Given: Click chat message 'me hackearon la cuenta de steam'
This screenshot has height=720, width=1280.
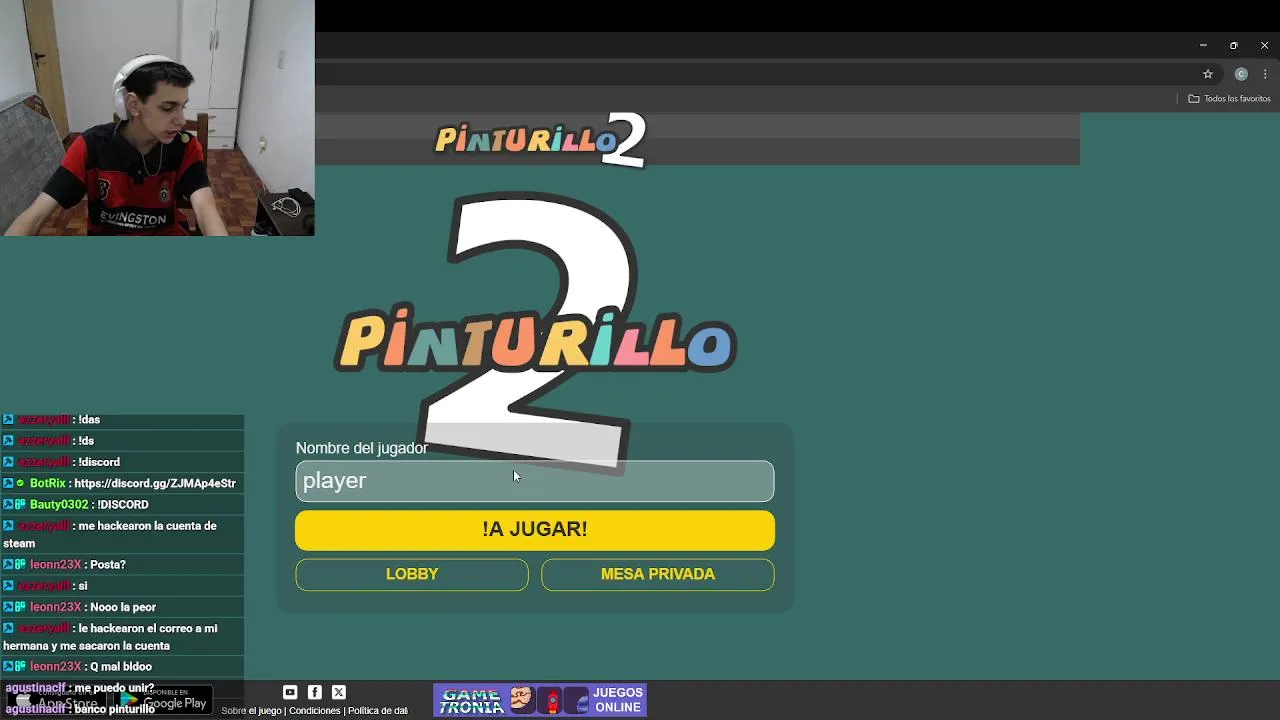Looking at the screenshot, I should pos(110,534).
